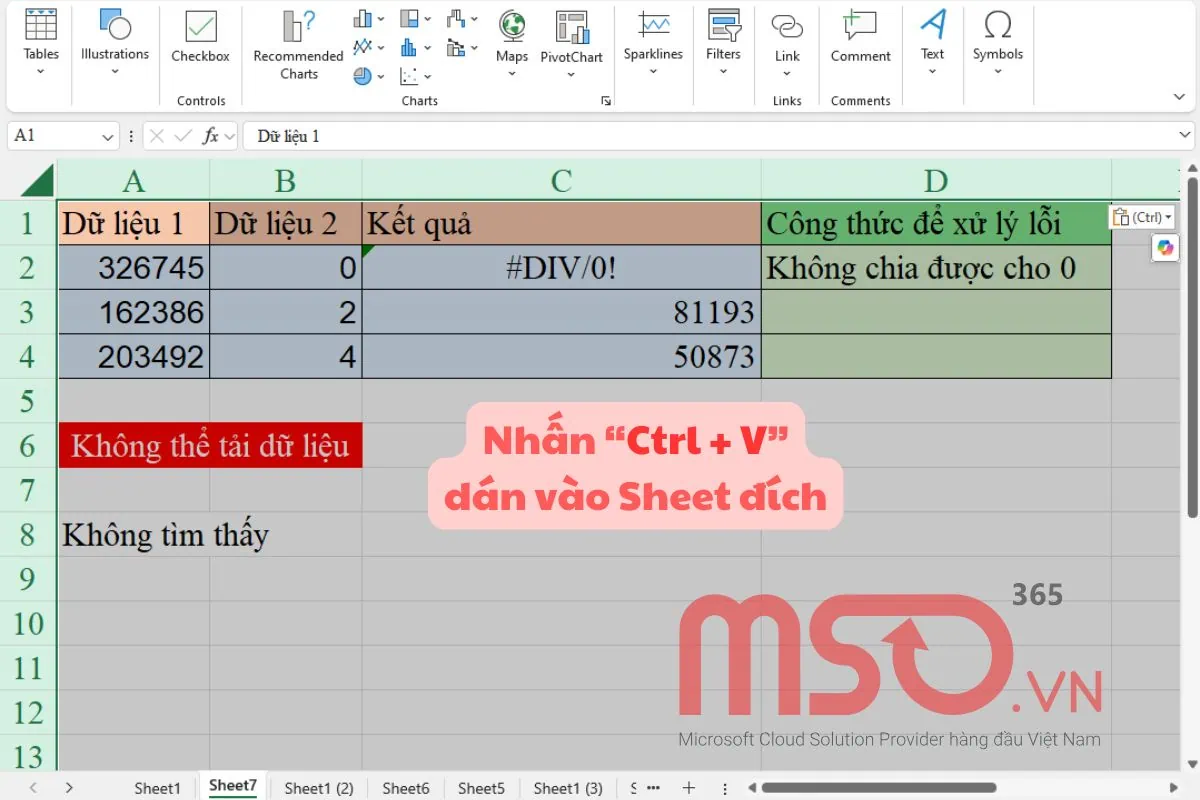1200x800 pixels.
Task: Open the Symbols insert tool
Action: [997, 40]
